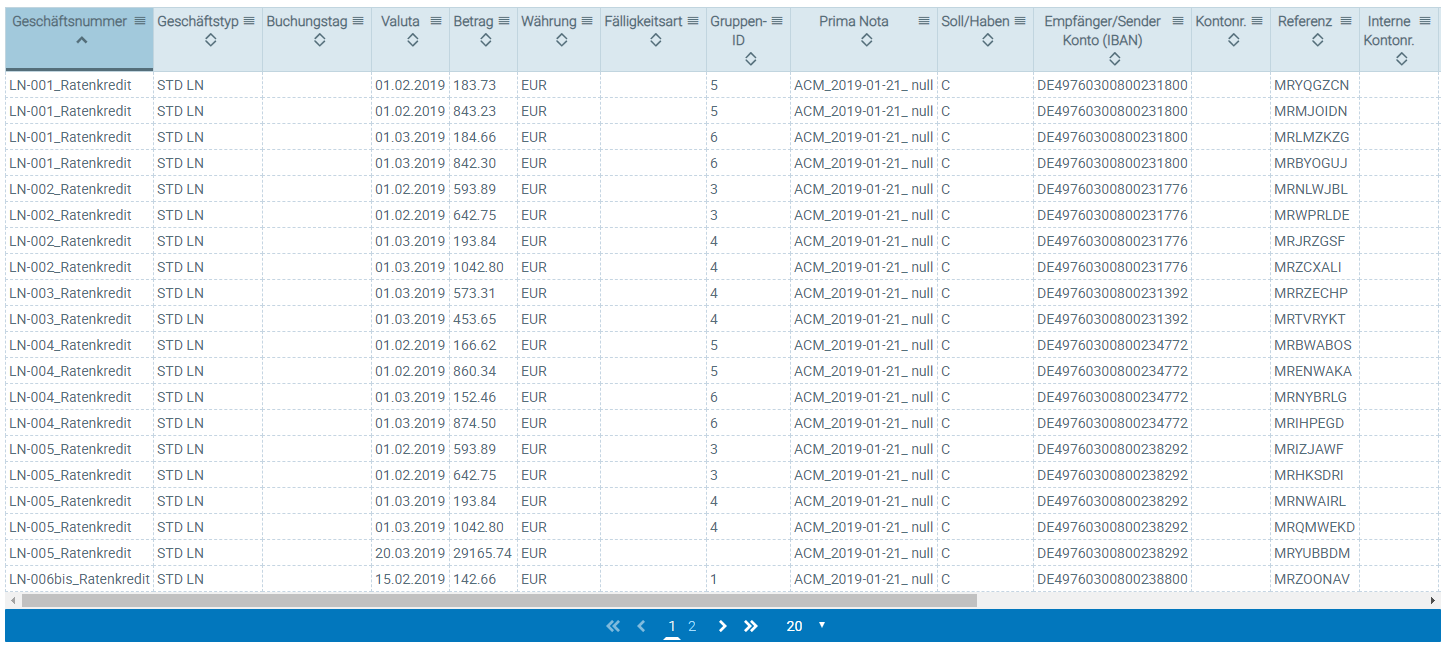Screen dimensions: 1443x648
Task: Select IBAN DE49760300800238800 cell
Action: (1112, 579)
